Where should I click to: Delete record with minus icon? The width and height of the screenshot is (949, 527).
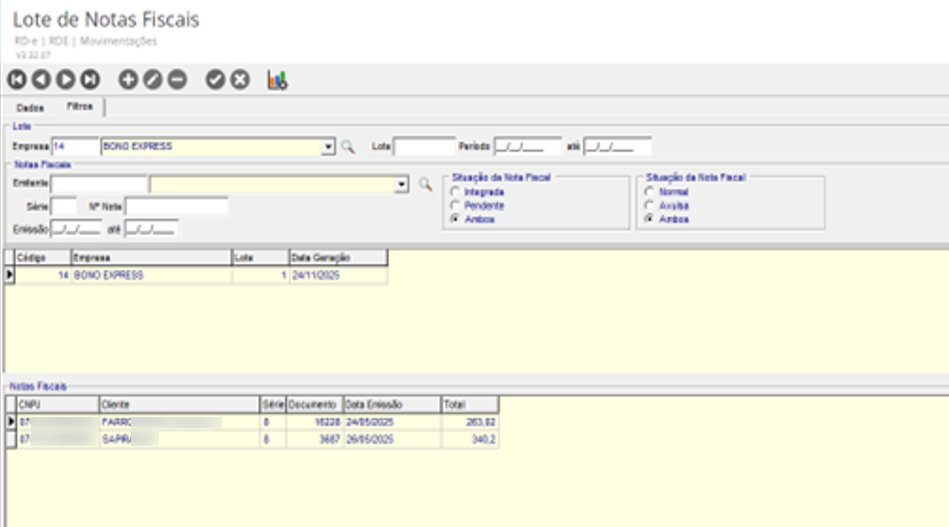[x=177, y=80]
